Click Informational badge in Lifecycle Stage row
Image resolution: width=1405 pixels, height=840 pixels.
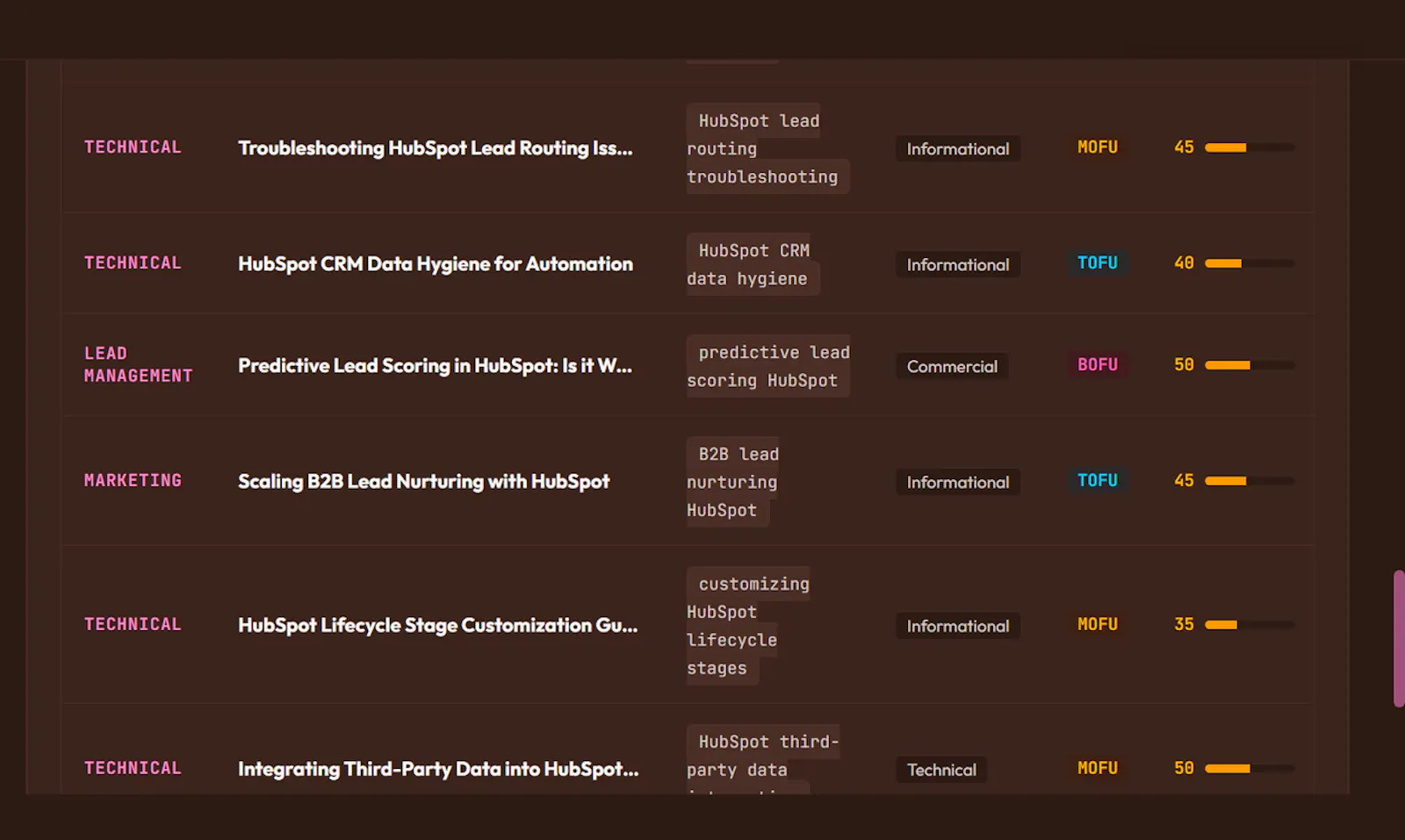pyautogui.click(x=958, y=626)
